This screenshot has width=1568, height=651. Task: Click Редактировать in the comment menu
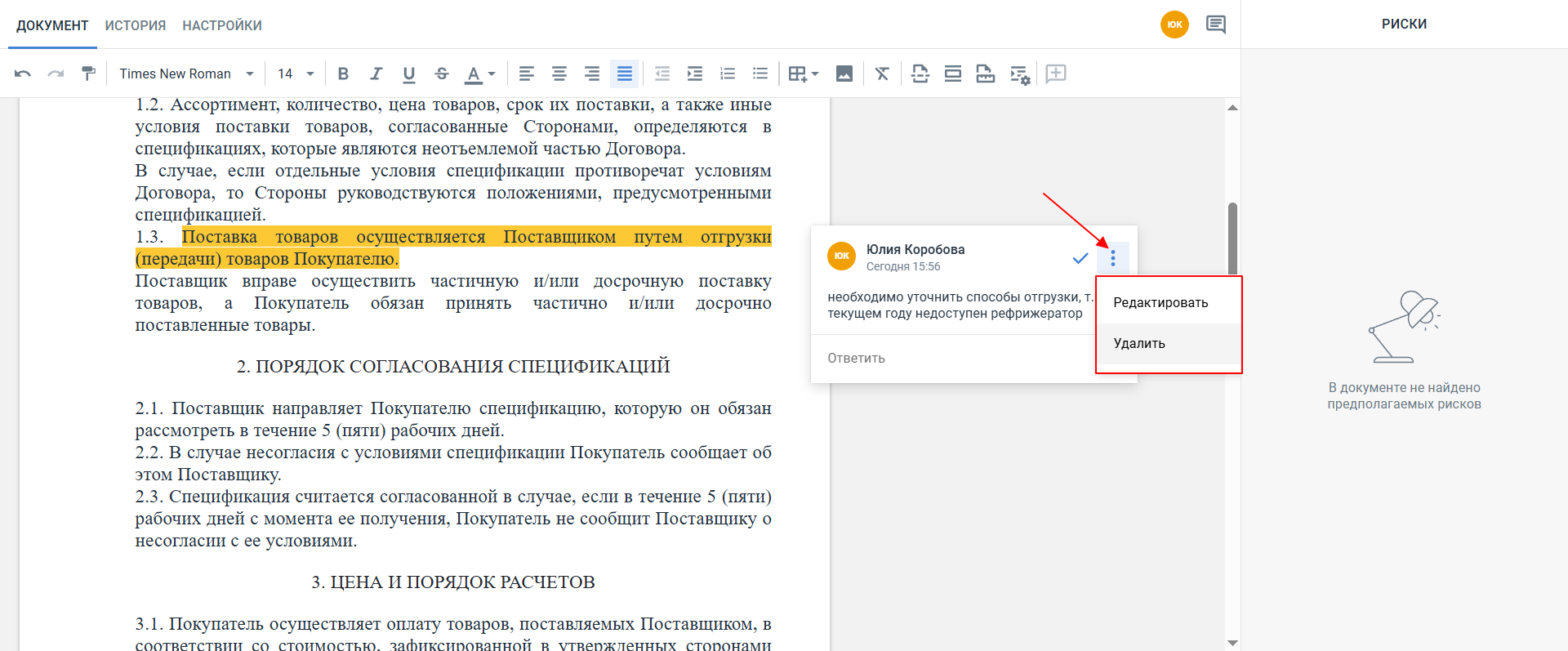point(1160,302)
